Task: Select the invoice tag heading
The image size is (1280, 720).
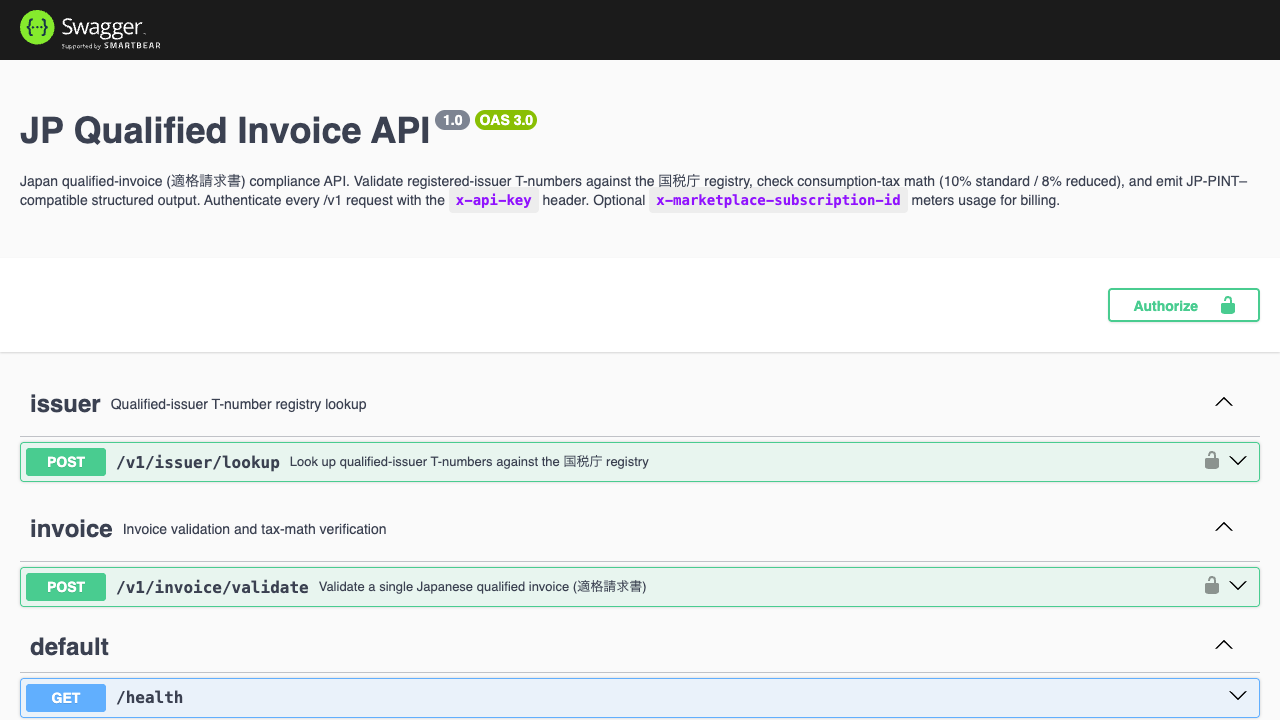Action: 71,528
